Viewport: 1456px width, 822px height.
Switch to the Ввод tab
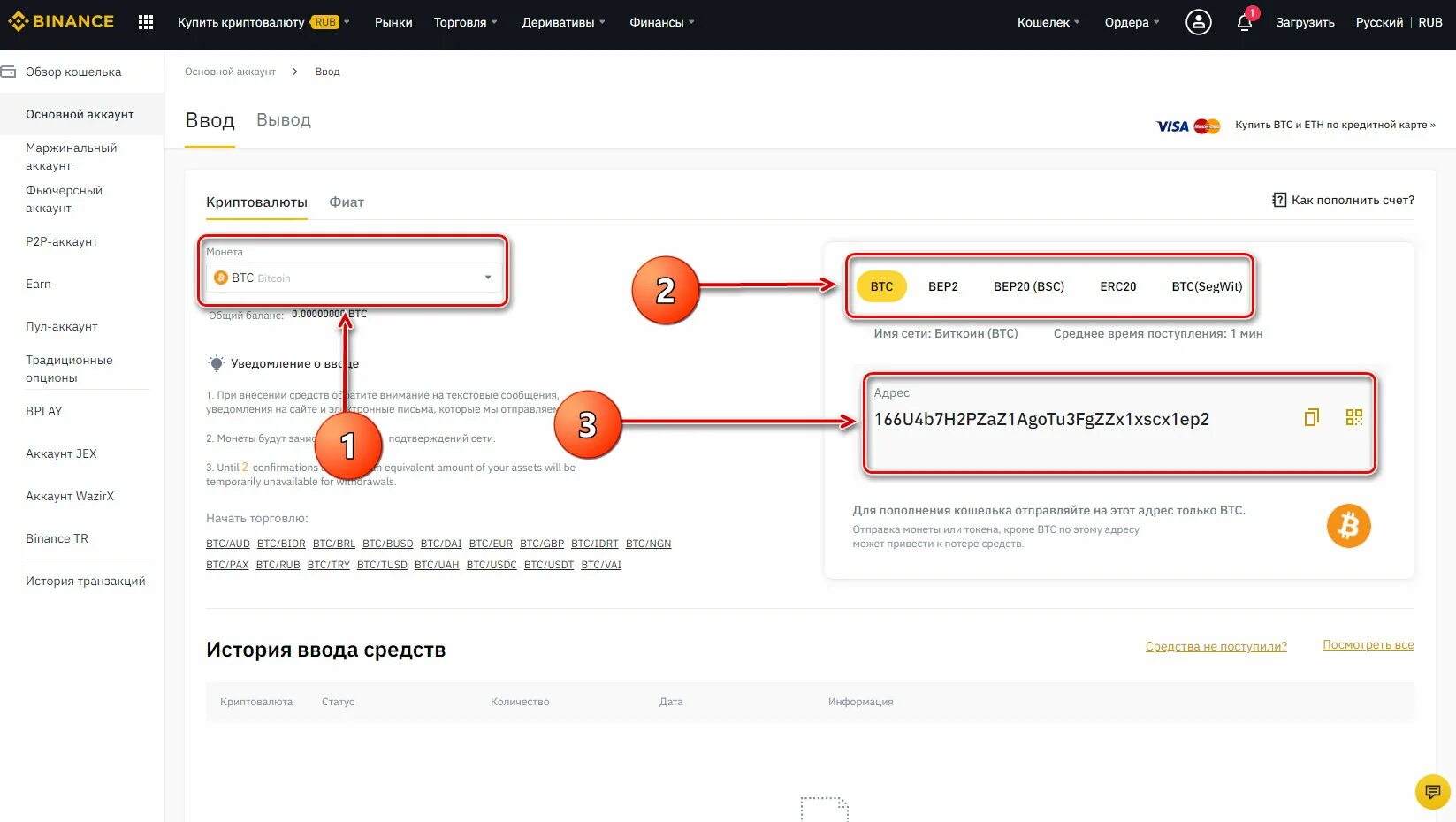pos(210,120)
